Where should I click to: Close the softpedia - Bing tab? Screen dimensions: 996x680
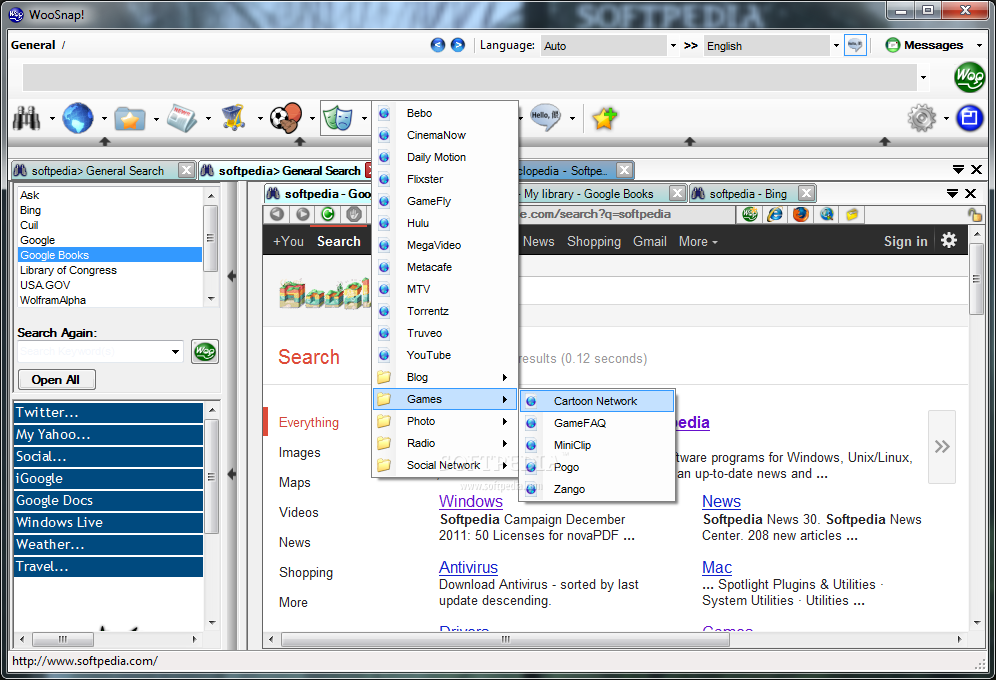pyautogui.click(x=807, y=193)
